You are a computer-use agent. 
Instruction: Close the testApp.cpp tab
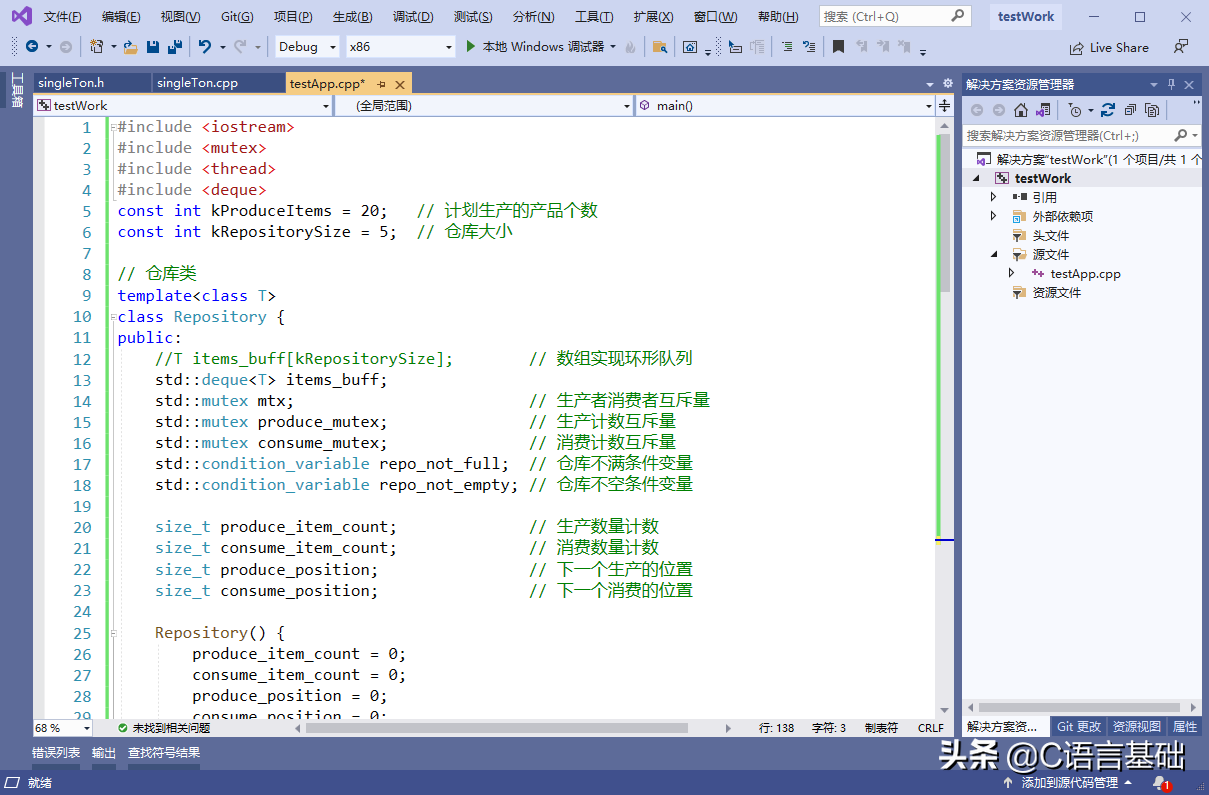(400, 84)
